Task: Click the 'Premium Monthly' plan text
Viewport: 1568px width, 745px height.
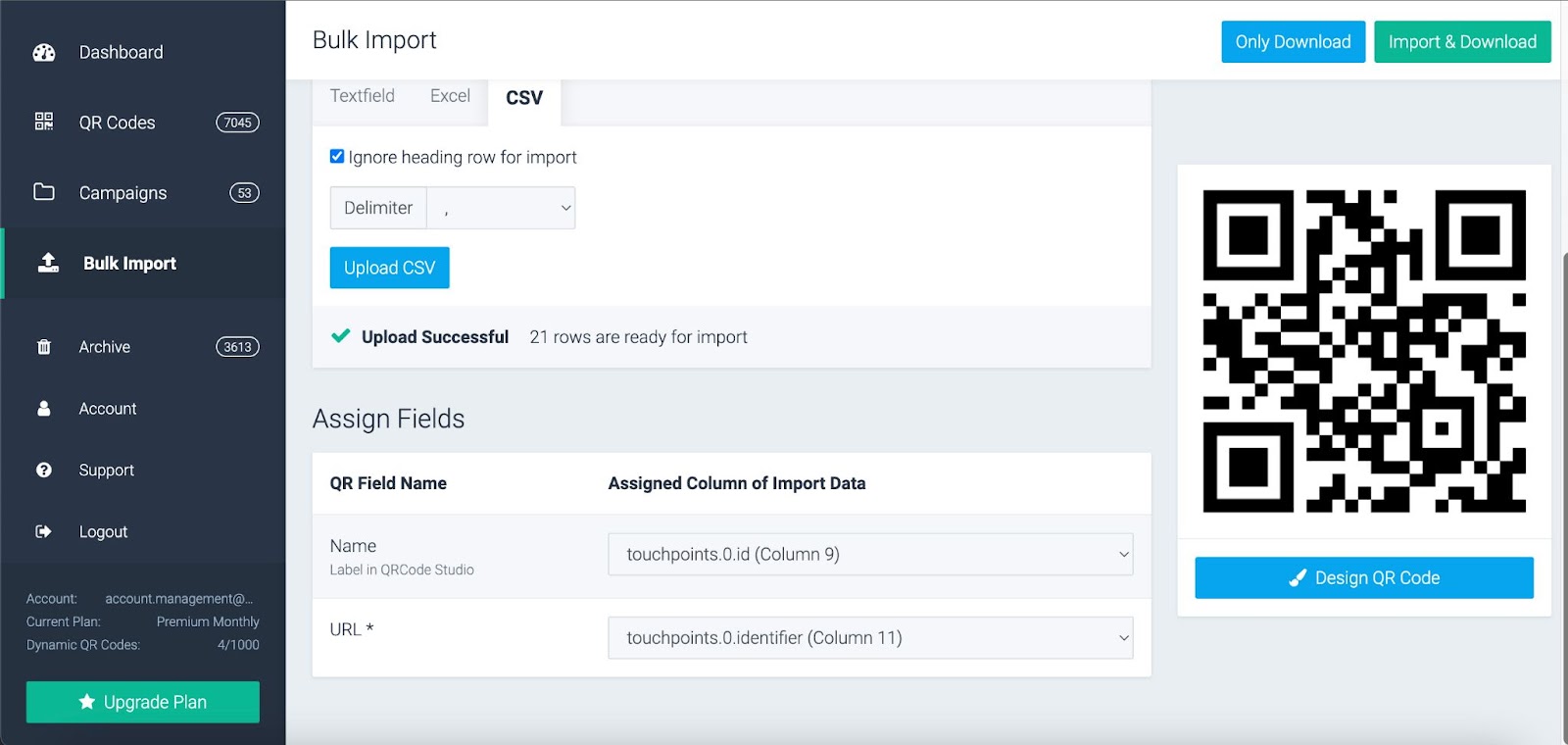Action: pyautogui.click(x=208, y=621)
